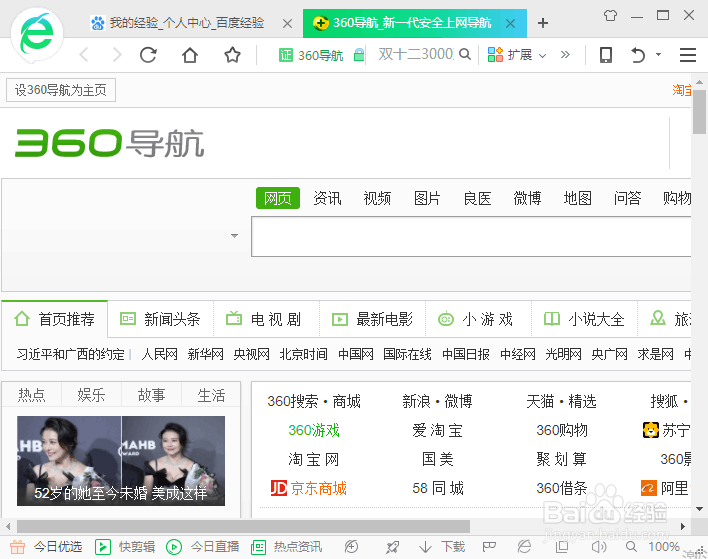Open 58同城 link

pos(438,488)
